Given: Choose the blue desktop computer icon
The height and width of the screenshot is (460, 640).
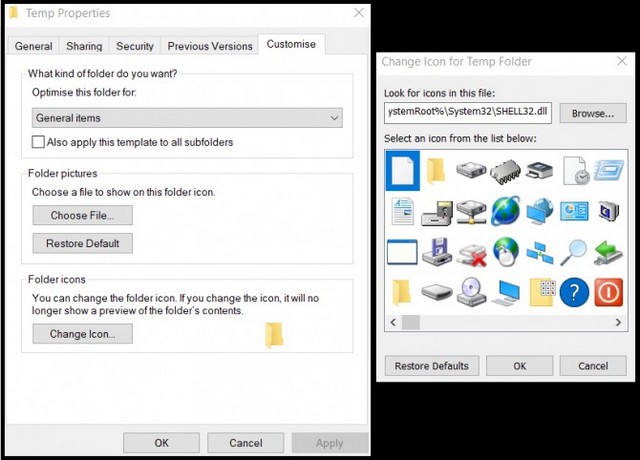Looking at the screenshot, I should (505, 293).
